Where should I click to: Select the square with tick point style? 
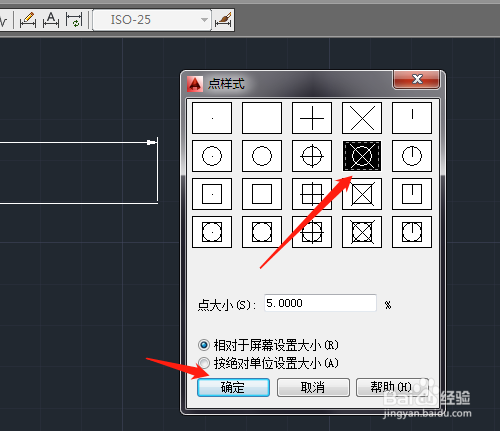[x=412, y=194]
